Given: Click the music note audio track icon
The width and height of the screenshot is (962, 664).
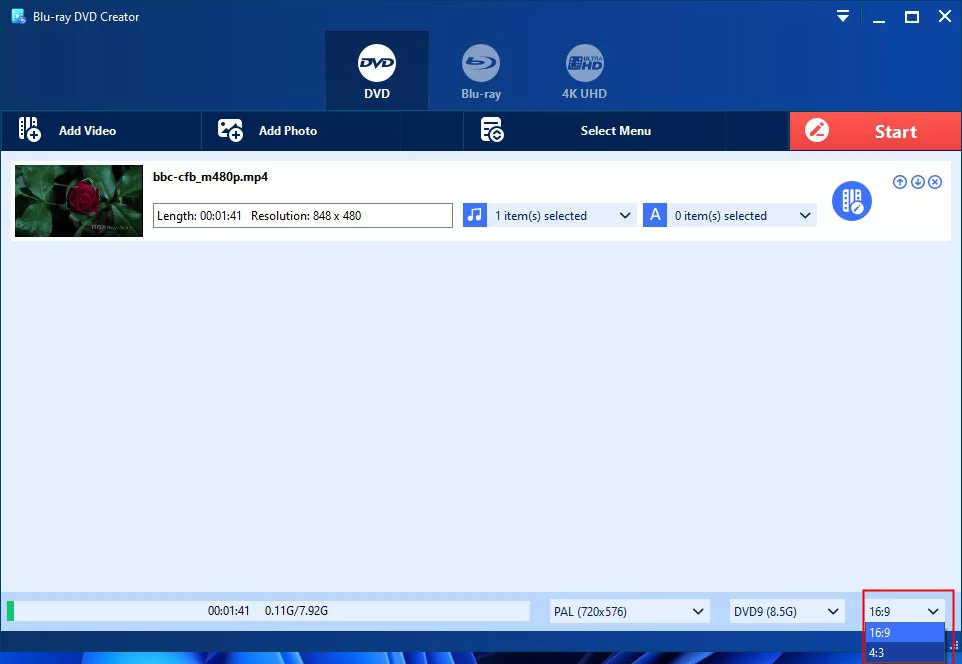Looking at the screenshot, I should (x=474, y=215).
